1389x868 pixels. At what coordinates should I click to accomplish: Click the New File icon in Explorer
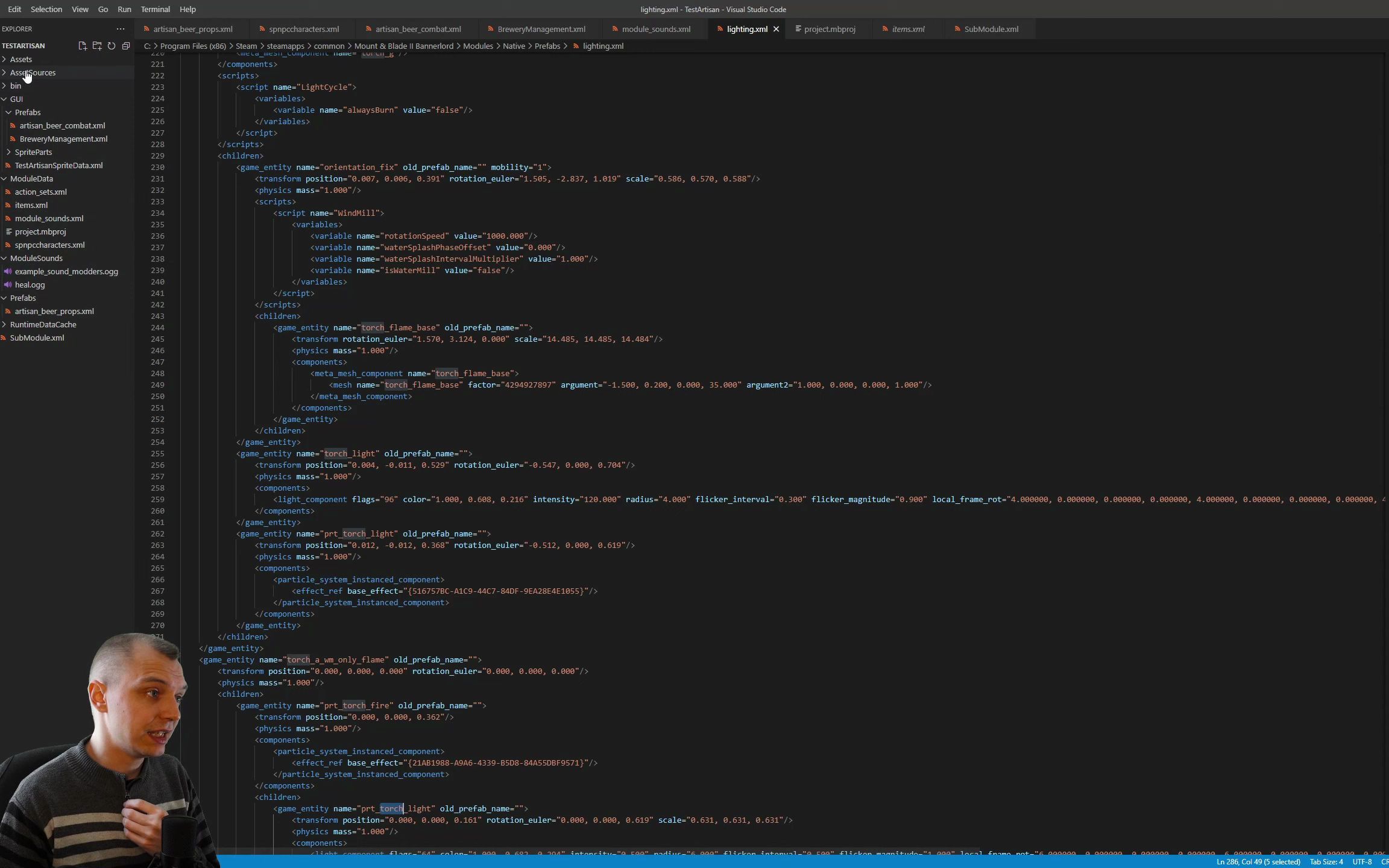(83, 46)
